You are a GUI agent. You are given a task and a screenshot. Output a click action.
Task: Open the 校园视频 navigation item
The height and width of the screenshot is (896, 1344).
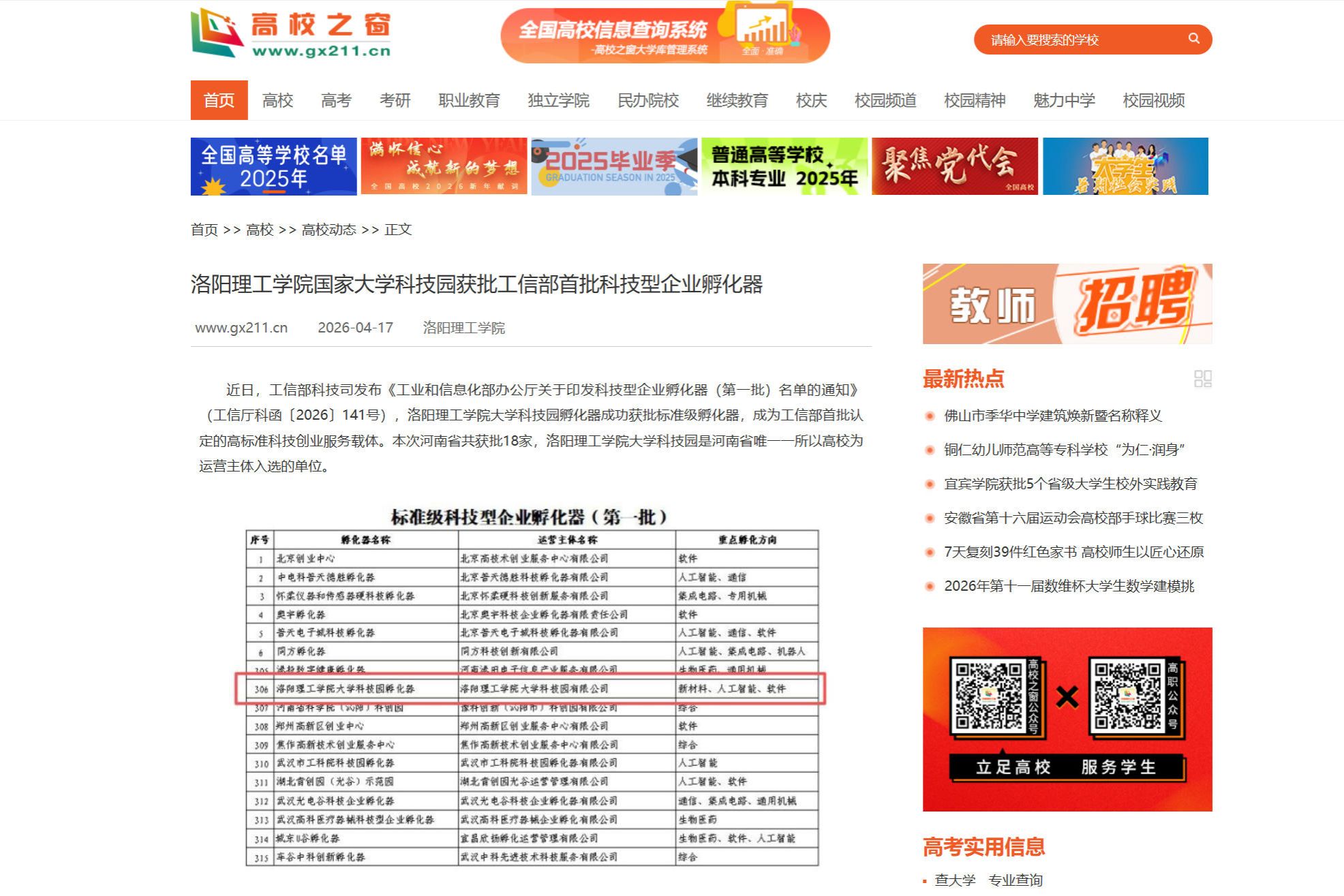pos(1153,100)
